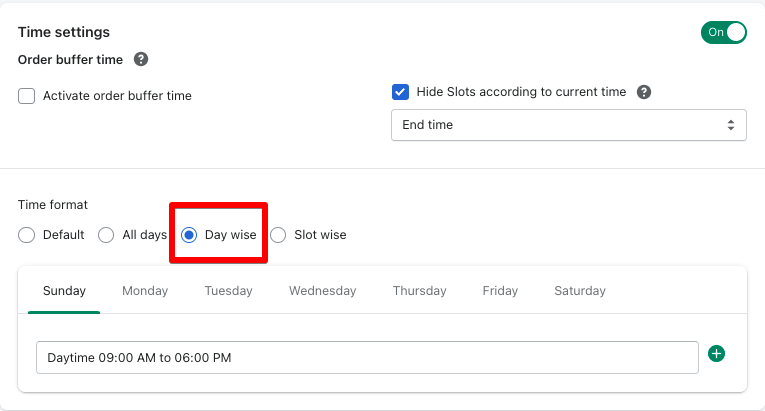Switch to the Sunday tab
765x411 pixels.
click(64, 291)
